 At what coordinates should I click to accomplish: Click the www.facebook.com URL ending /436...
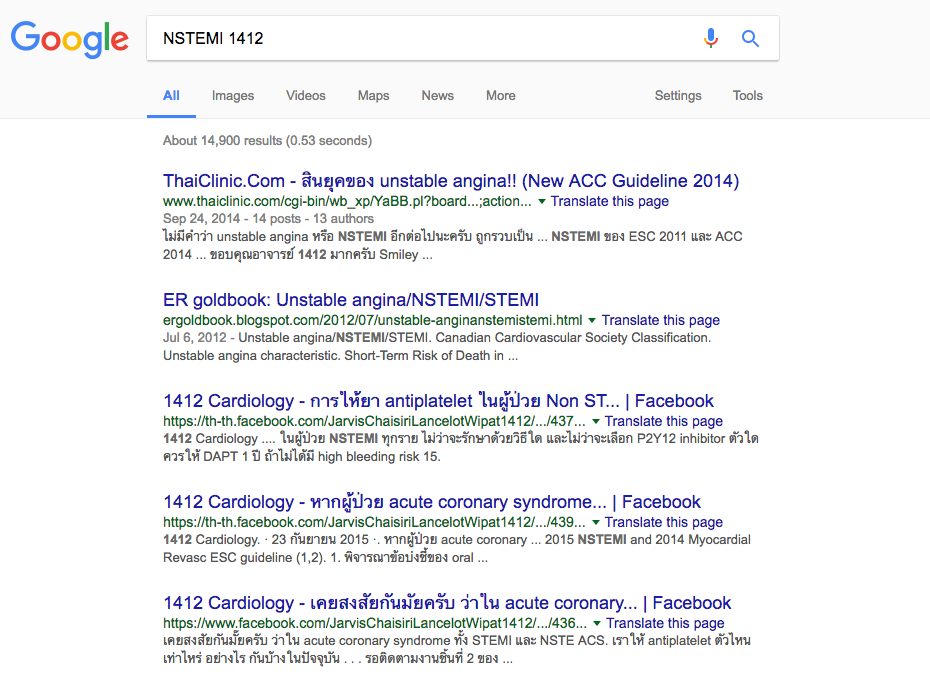tap(375, 623)
